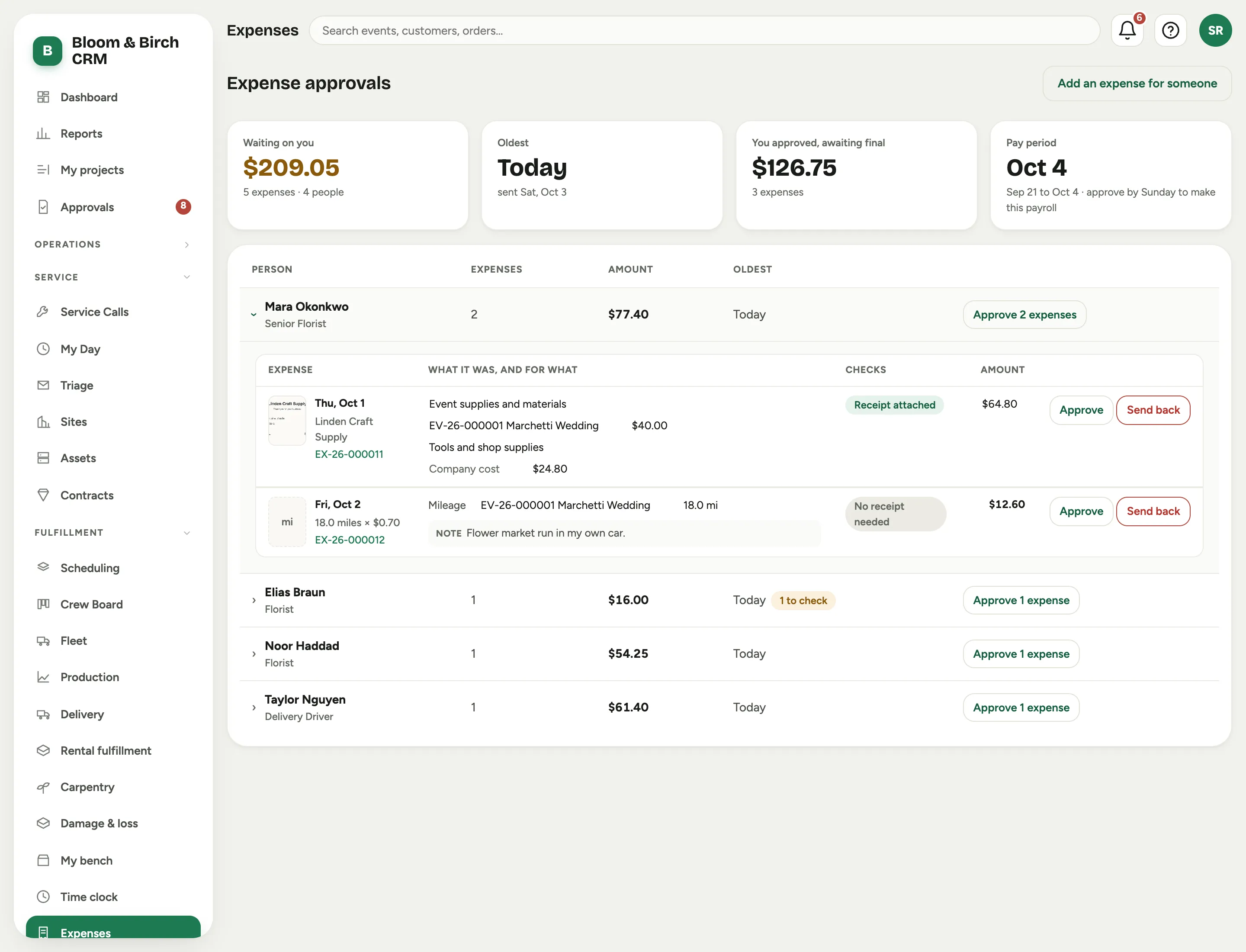The height and width of the screenshot is (952, 1246).
Task: Open the notifications bell icon
Action: pos(1127,31)
